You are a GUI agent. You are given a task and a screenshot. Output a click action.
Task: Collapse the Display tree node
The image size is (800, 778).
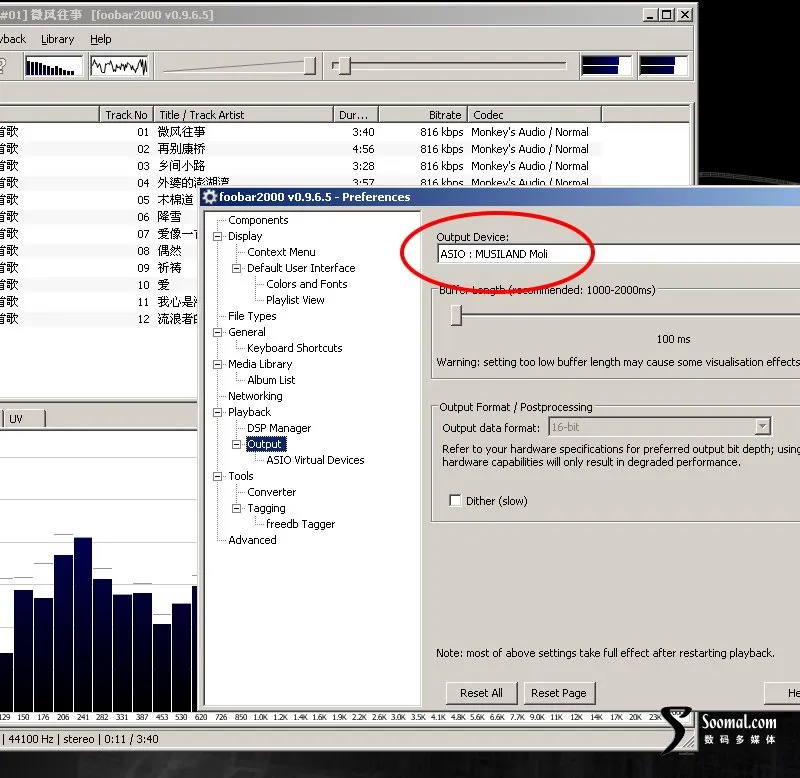218,236
